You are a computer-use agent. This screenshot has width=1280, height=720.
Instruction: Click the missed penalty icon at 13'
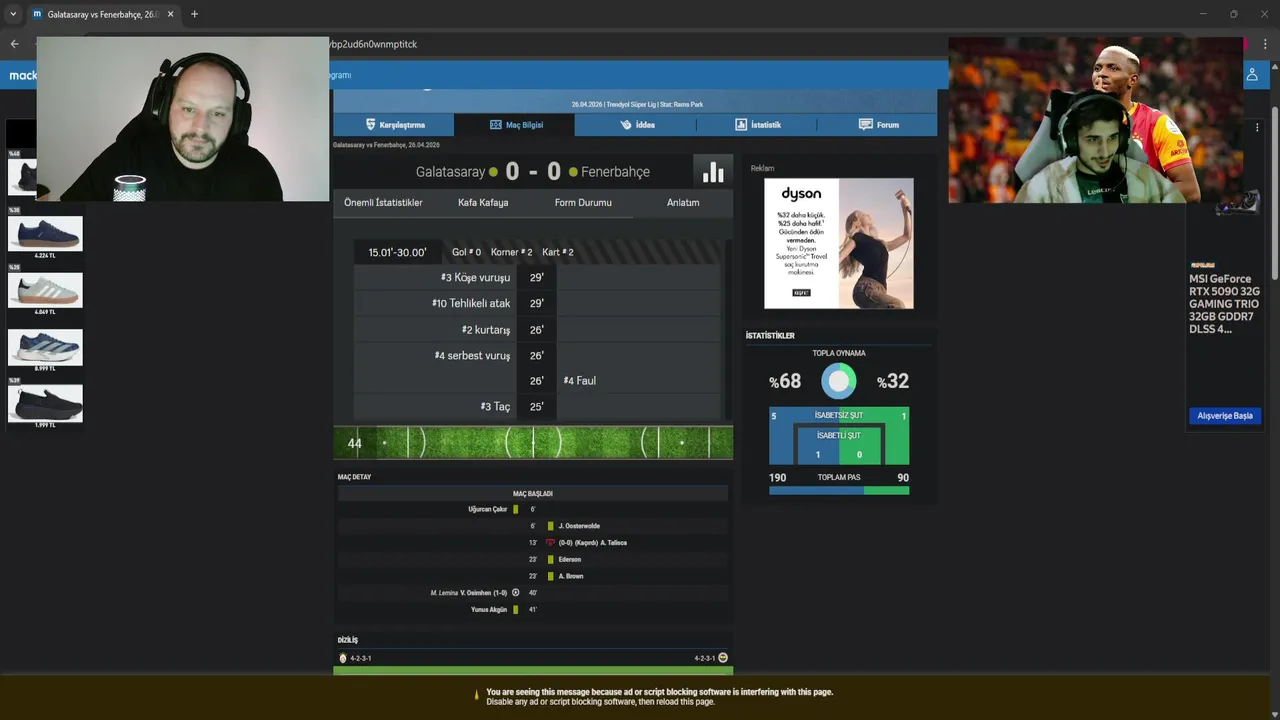tap(550, 543)
